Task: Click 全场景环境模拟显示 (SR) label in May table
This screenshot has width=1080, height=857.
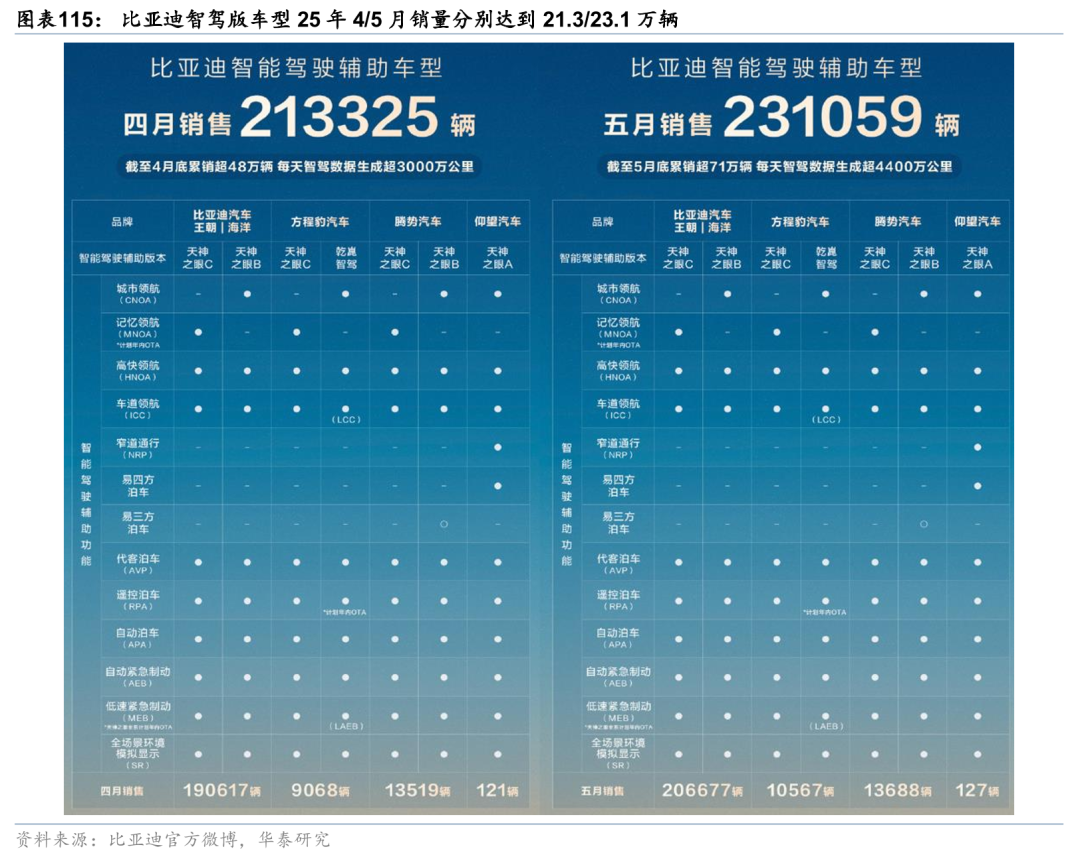Action: [618, 754]
